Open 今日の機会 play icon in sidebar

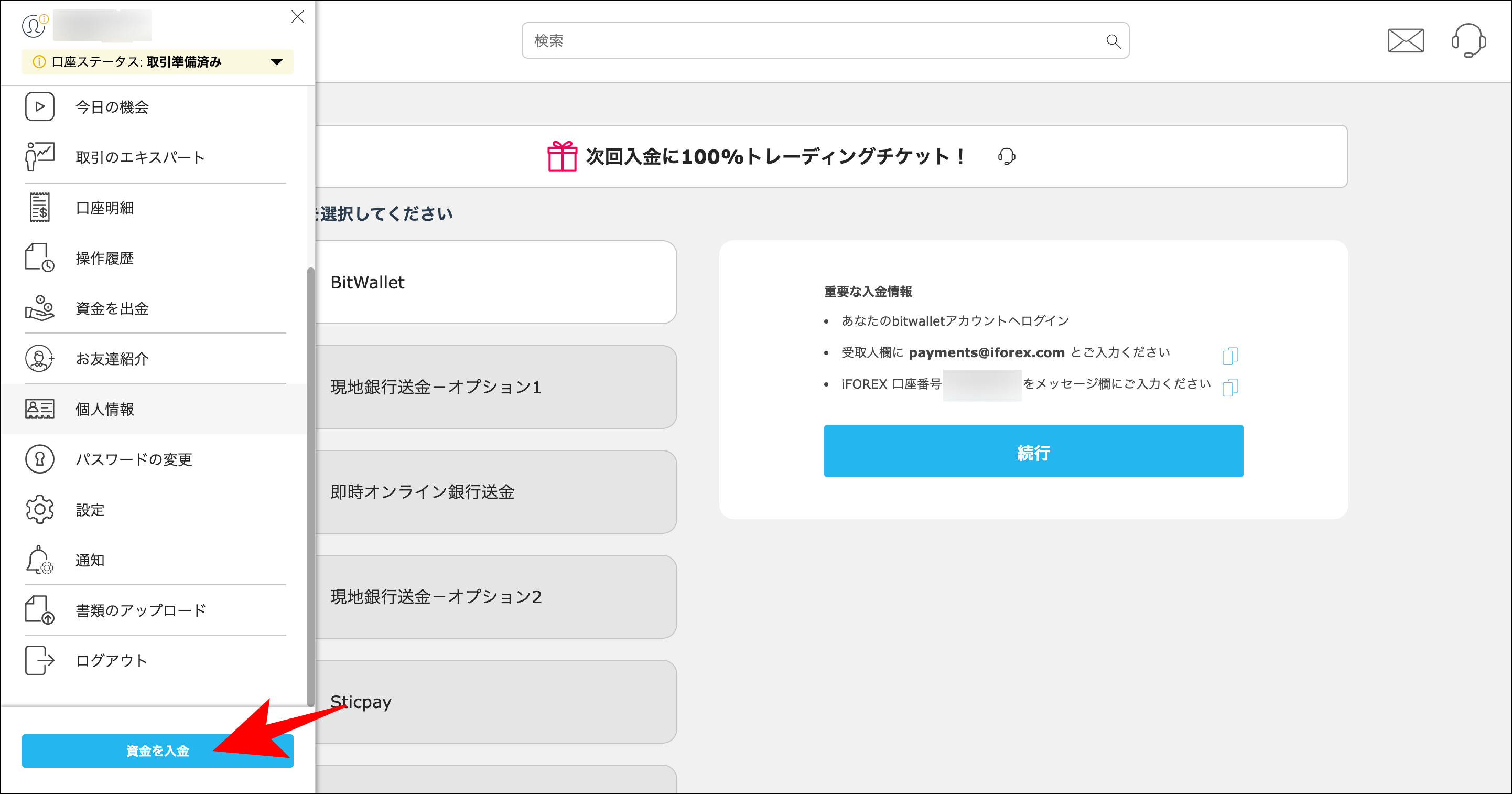pos(39,106)
